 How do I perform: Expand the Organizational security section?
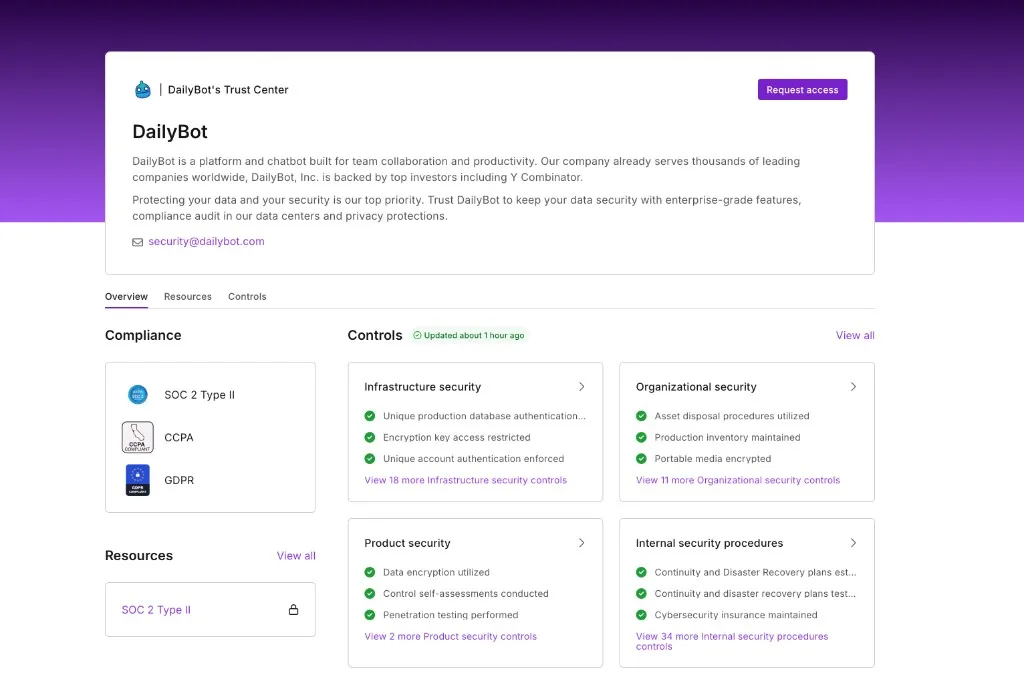pyautogui.click(x=853, y=386)
